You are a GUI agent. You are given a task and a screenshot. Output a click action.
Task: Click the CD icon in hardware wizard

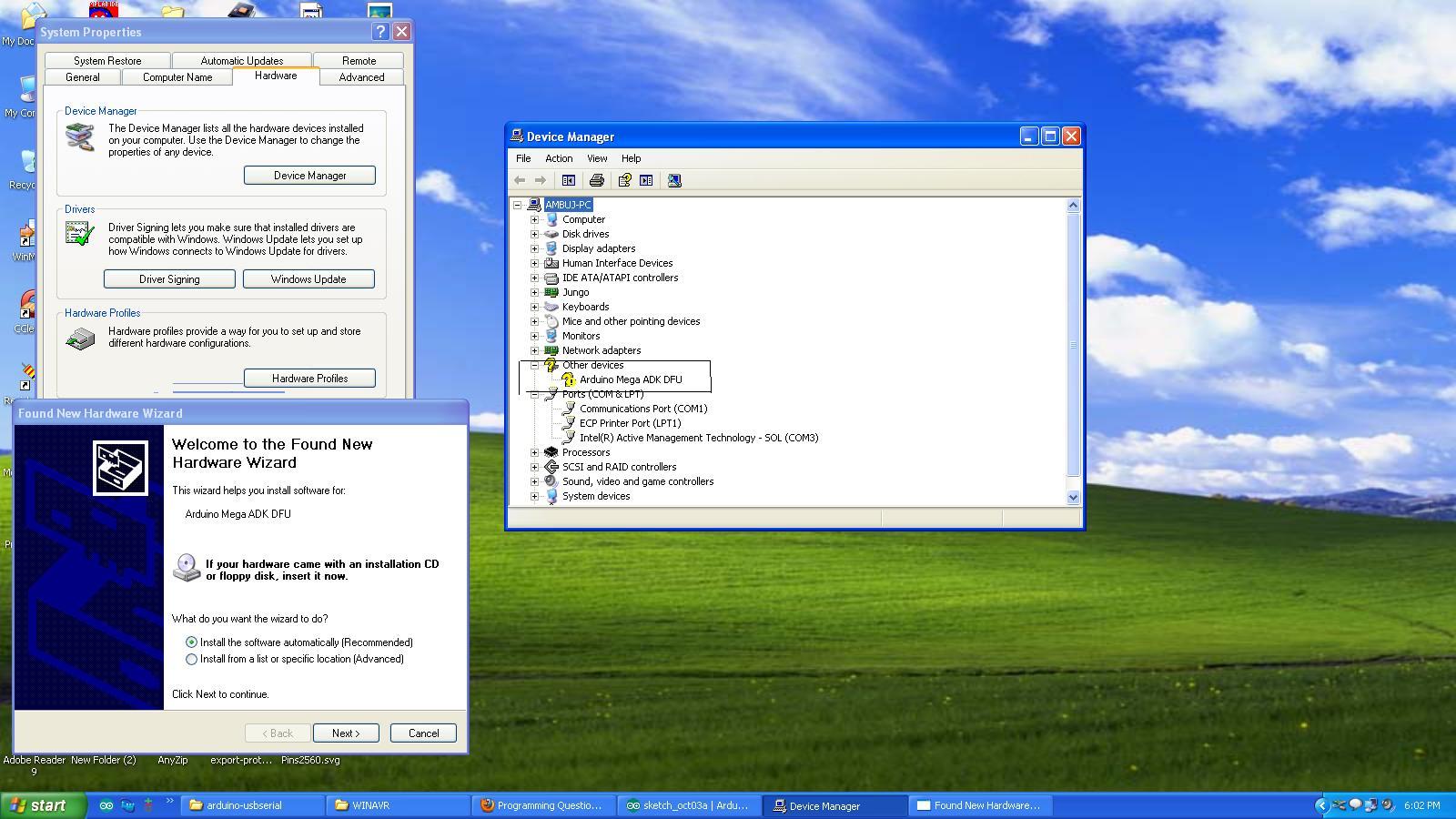[187, 567]
